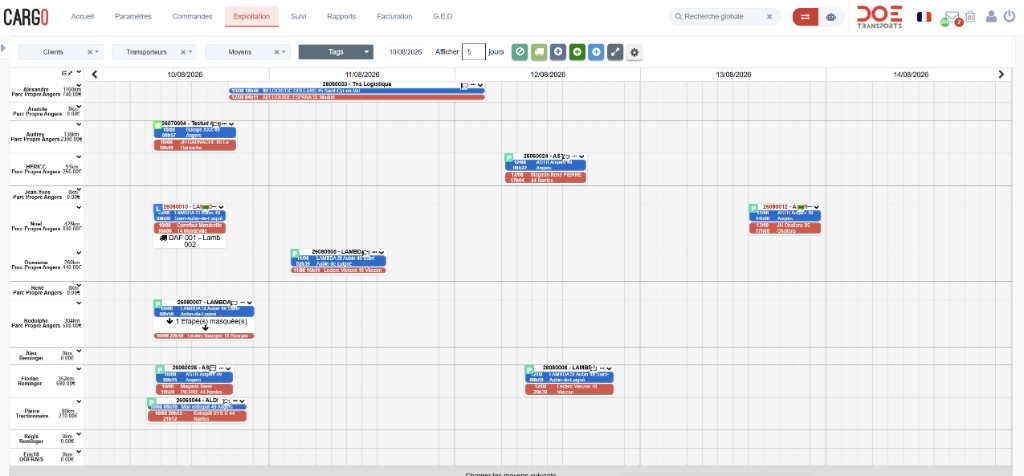Click the P badge on order 26080005
The width and height of the screenshot is (1024, 476).
294,253
